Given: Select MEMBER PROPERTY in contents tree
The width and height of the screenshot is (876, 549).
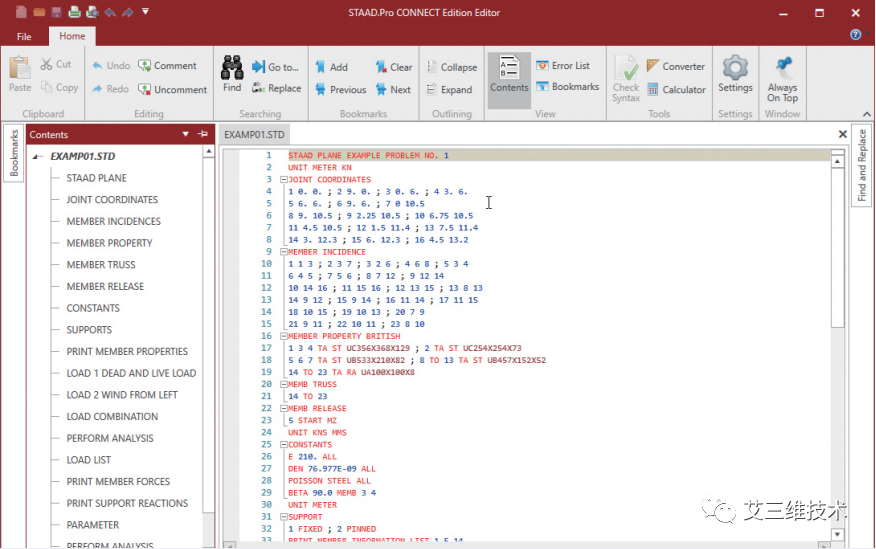Looking at the screenshot, I should point(109,243).
